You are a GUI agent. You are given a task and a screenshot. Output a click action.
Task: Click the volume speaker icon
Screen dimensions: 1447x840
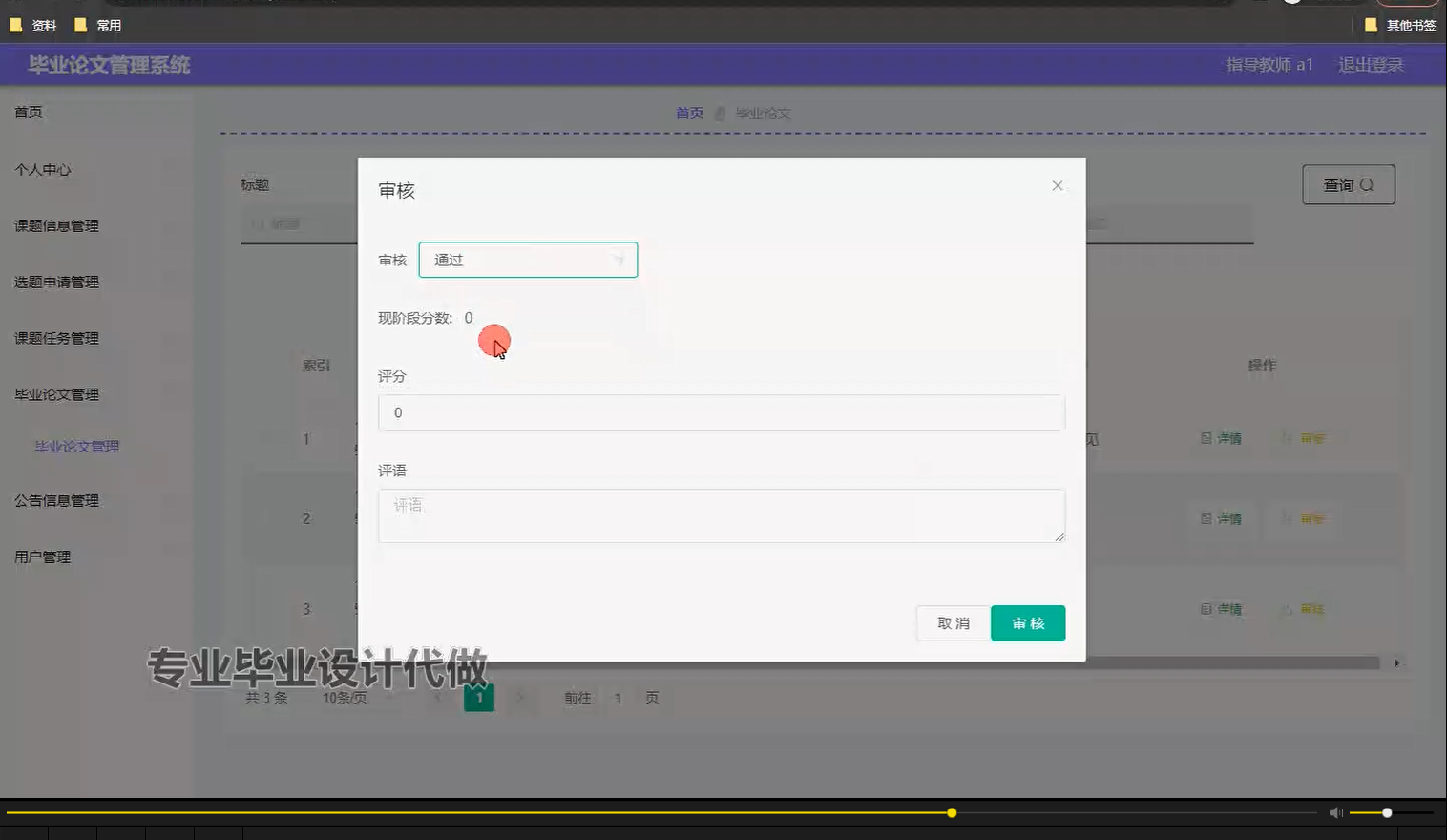click(x=1335, y=812)
